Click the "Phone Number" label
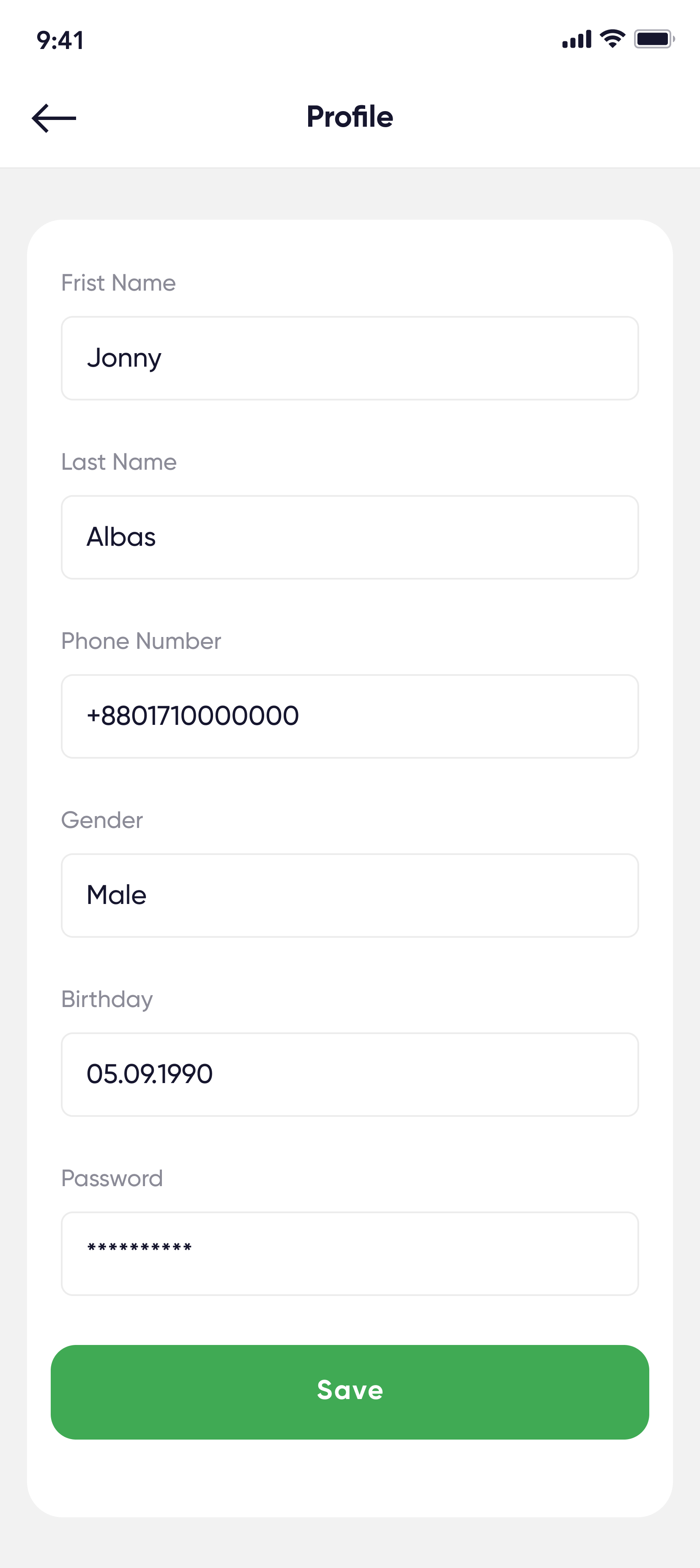 tap(141, 641)
